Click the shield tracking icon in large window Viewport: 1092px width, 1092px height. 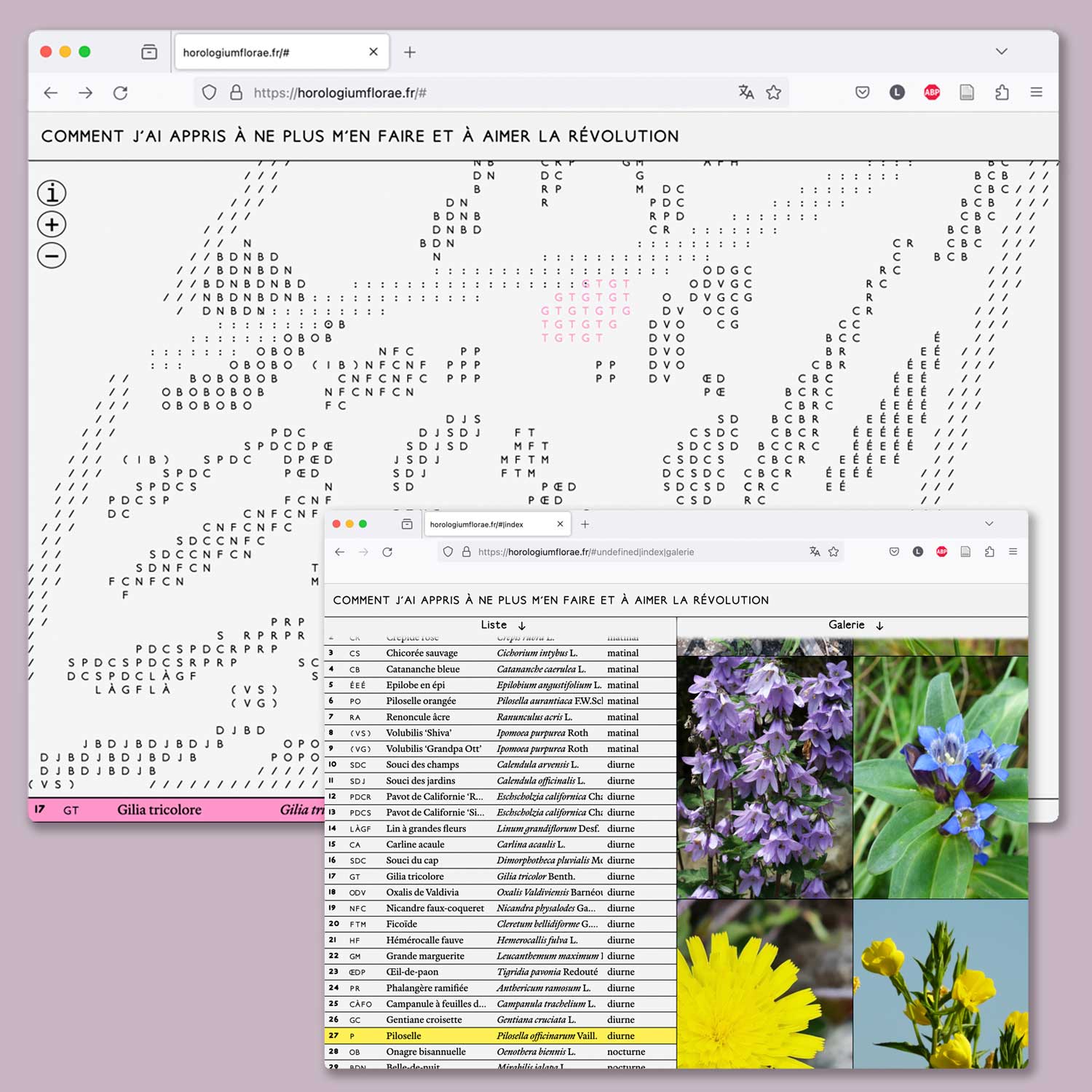click(x=210, y=92)
